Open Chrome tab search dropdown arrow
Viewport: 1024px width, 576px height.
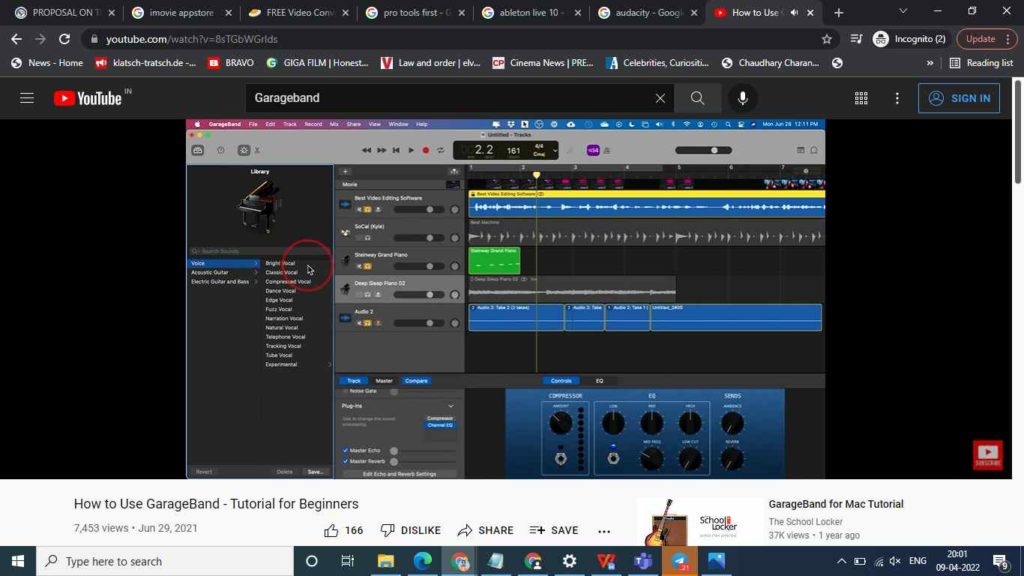point(903,11)
